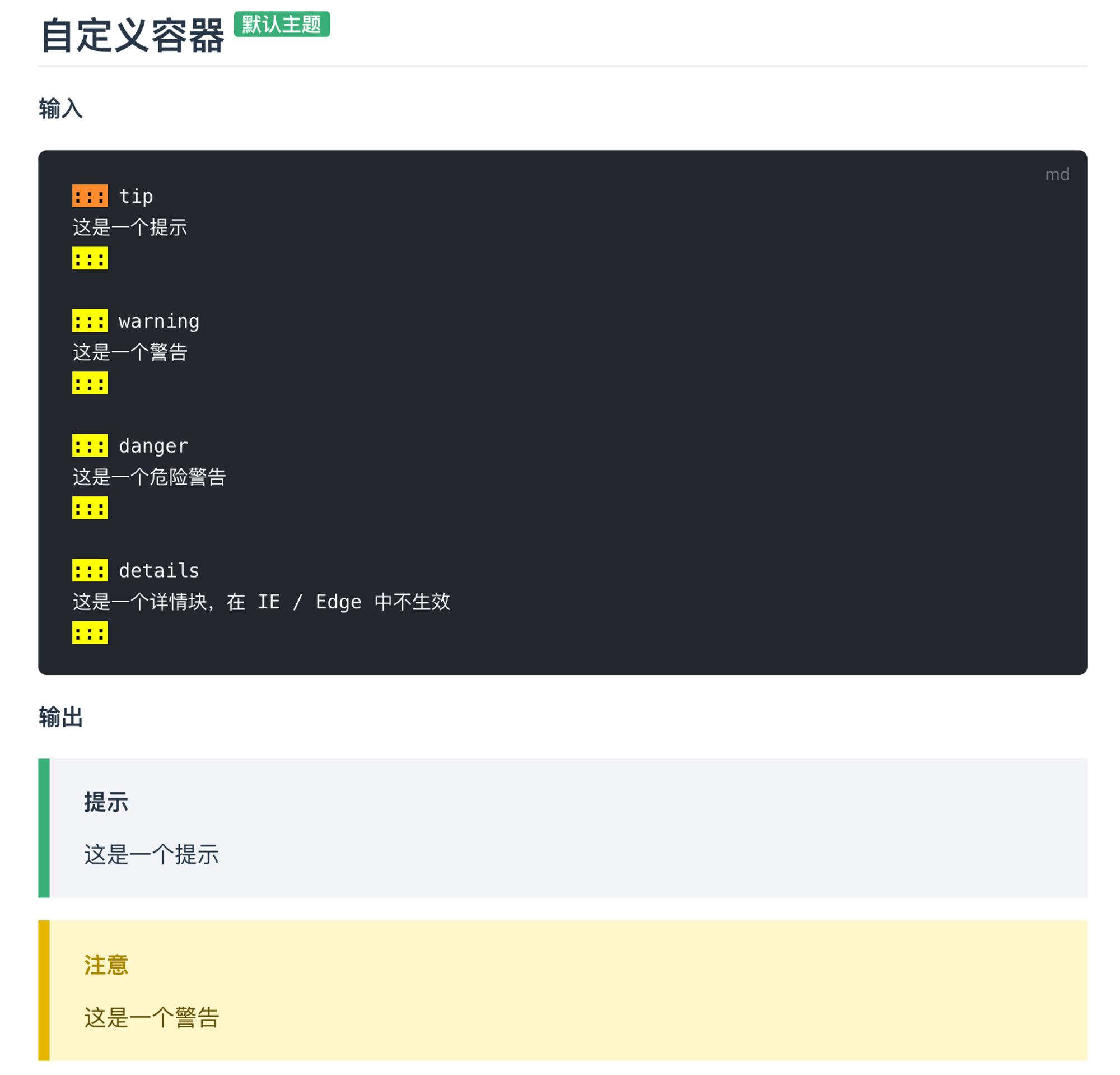Click the 提示 title in the tip box
This screenshot has width=1120, height=1075.
coord(106,802)
